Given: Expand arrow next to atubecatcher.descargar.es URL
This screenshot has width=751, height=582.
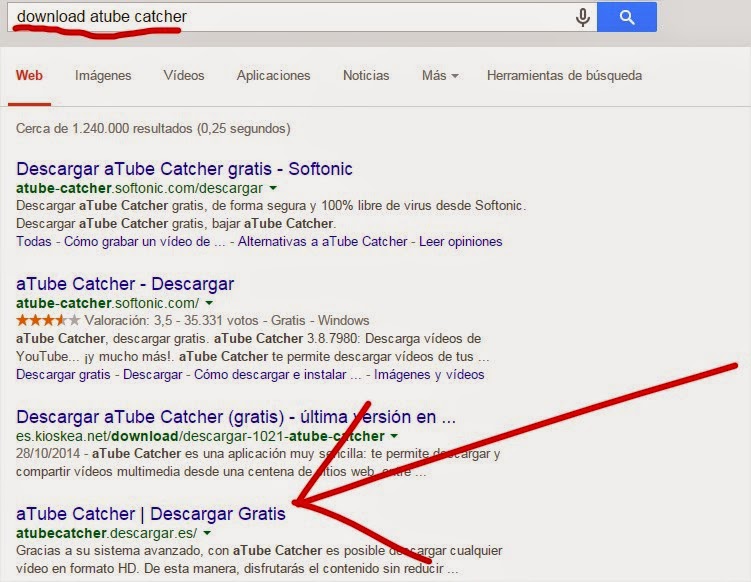Looking at the screenshot, I should click(x=207, y=533).
